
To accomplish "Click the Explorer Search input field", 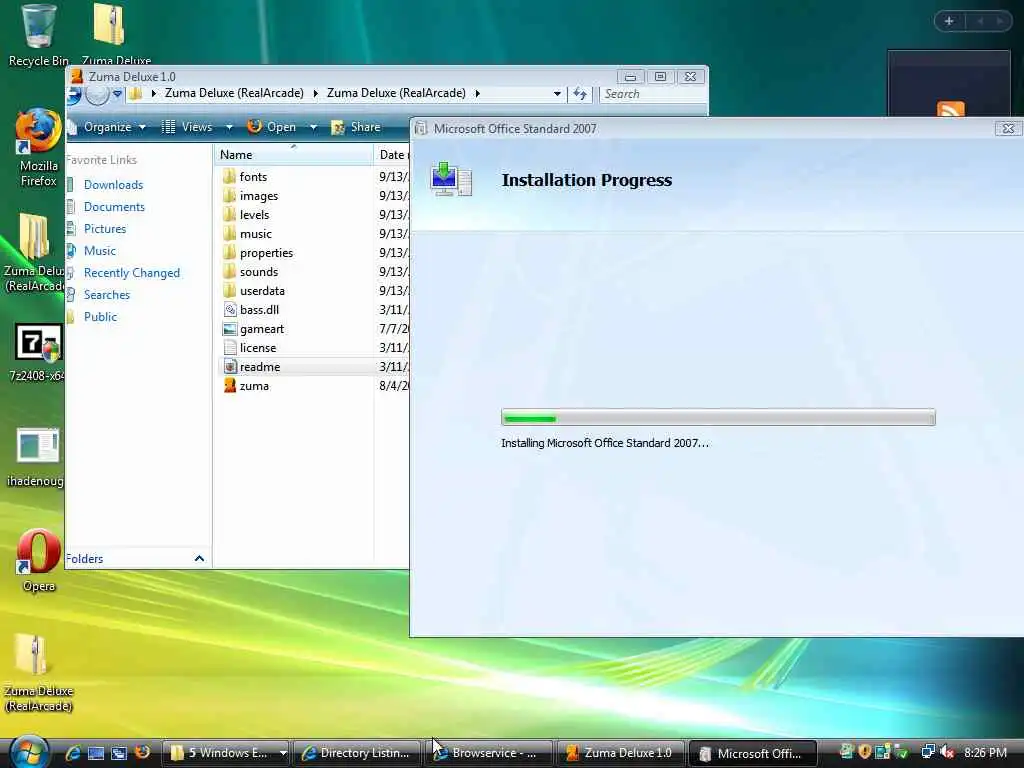I will (x=652, y=94).
